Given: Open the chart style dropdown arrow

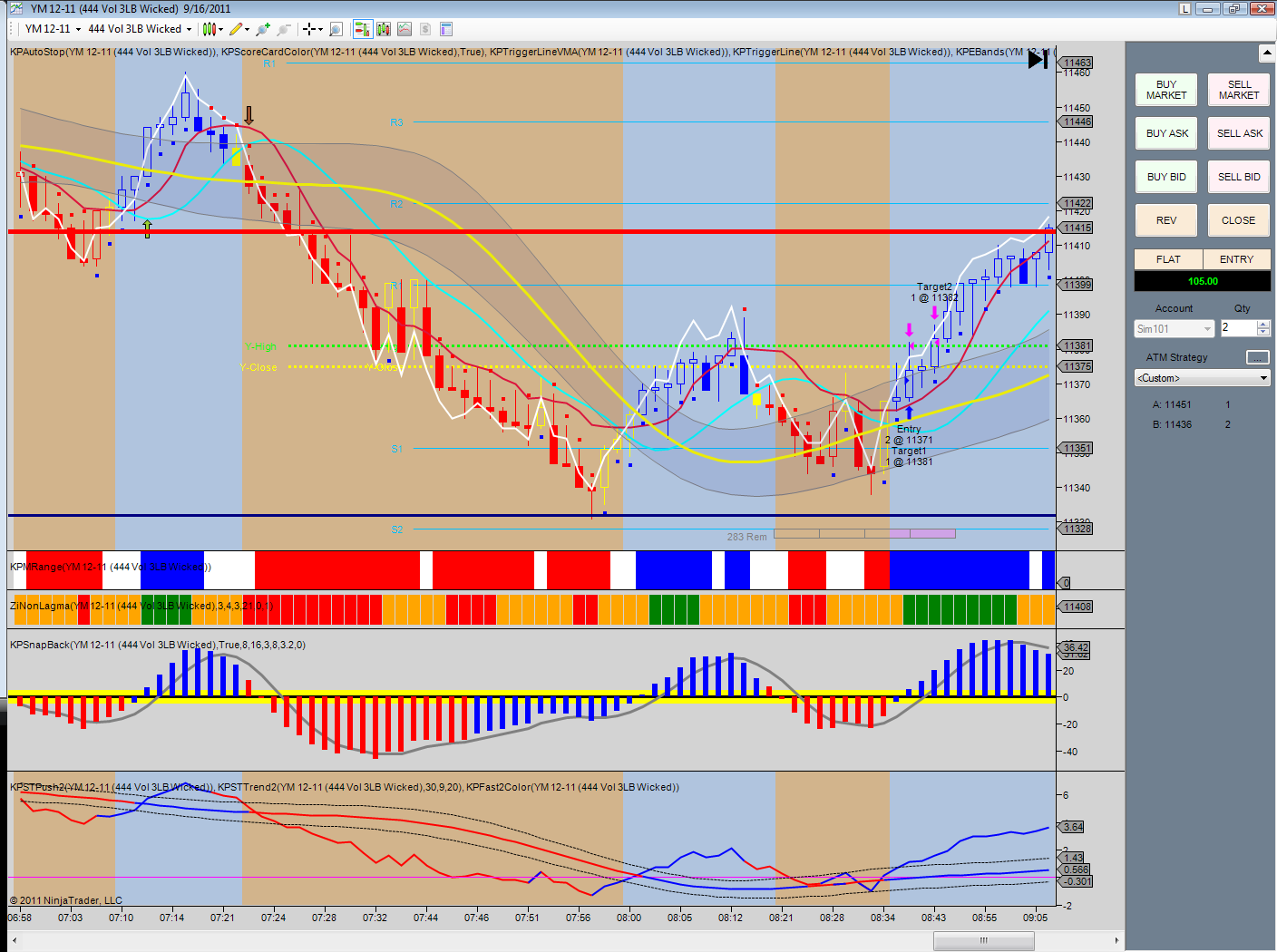Looking at the screenshot, I should 220,29.
